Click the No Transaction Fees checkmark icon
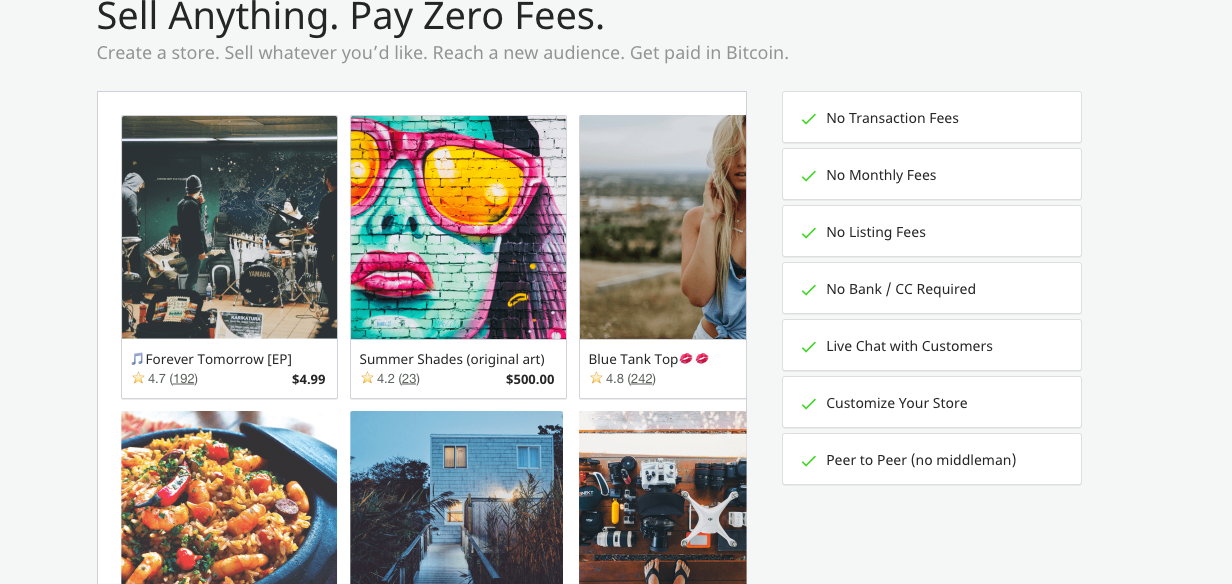Viewport: 1232px width, 584px height. 809,119
